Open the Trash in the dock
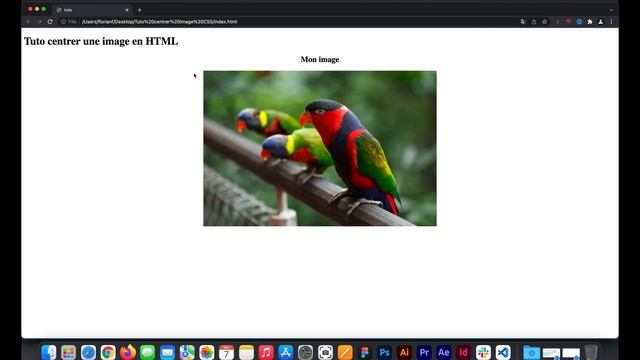The width and height of the screenshot is (640, 360). (591, 352)
